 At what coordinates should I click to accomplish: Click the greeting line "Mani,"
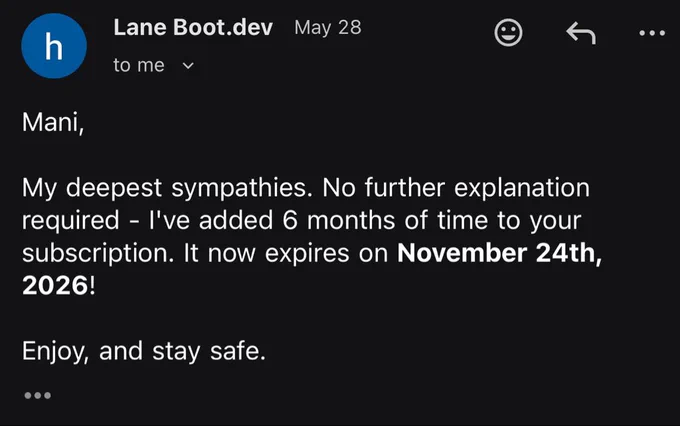coord(53,122)
